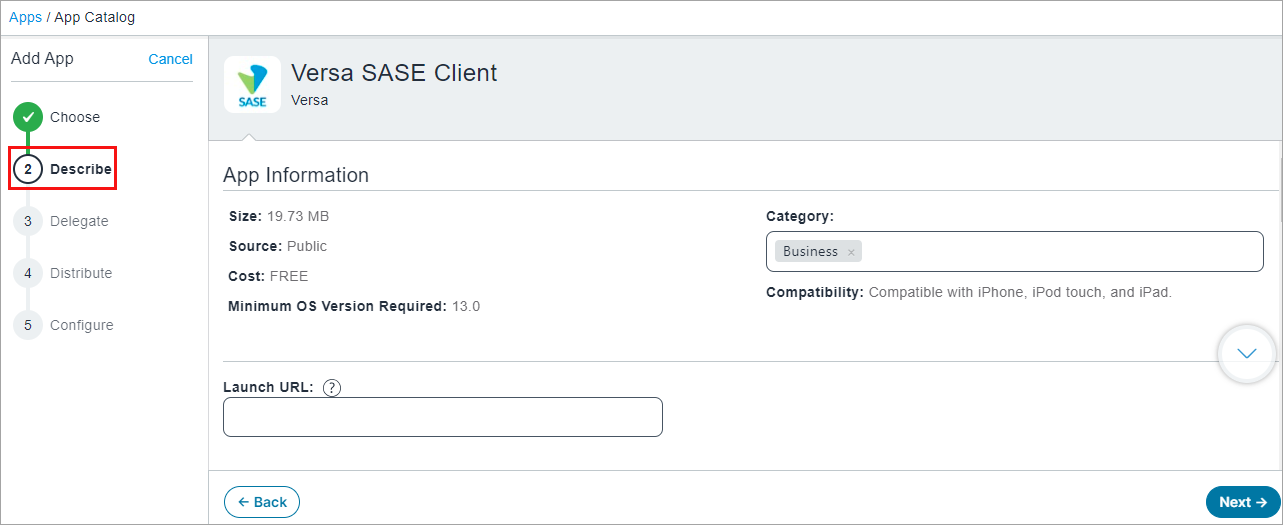Click the step 5 Configure circle
This screenshot has height=525, width=1283.
point(28,325)
